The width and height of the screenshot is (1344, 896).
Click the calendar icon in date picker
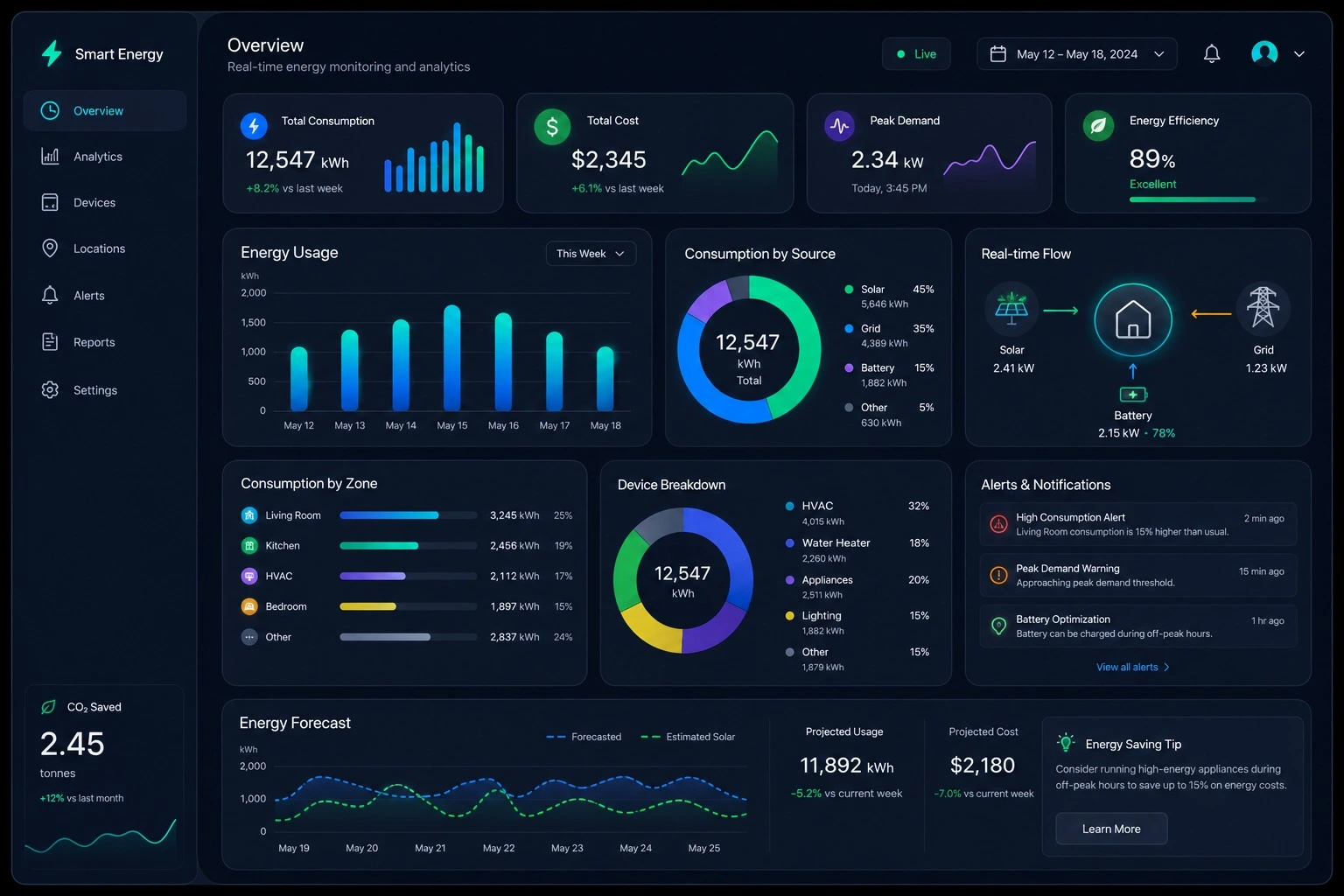click(997, 54)
